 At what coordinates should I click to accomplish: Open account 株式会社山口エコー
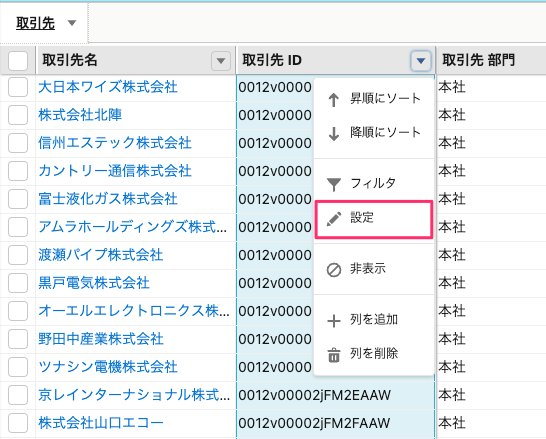coord(101,423)
